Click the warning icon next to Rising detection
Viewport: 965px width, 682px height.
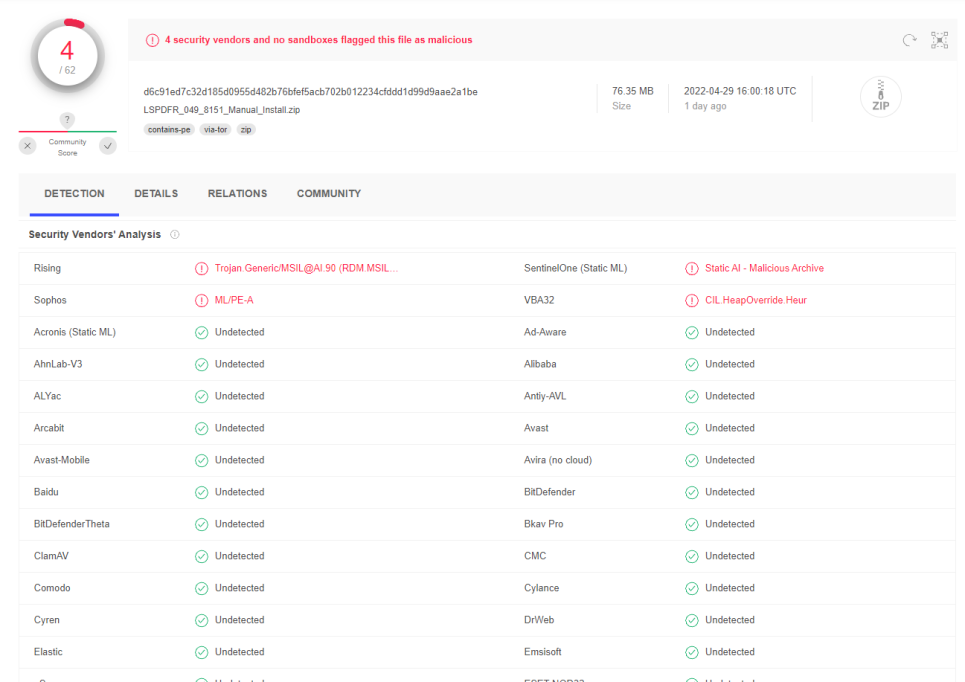(201, 268)
